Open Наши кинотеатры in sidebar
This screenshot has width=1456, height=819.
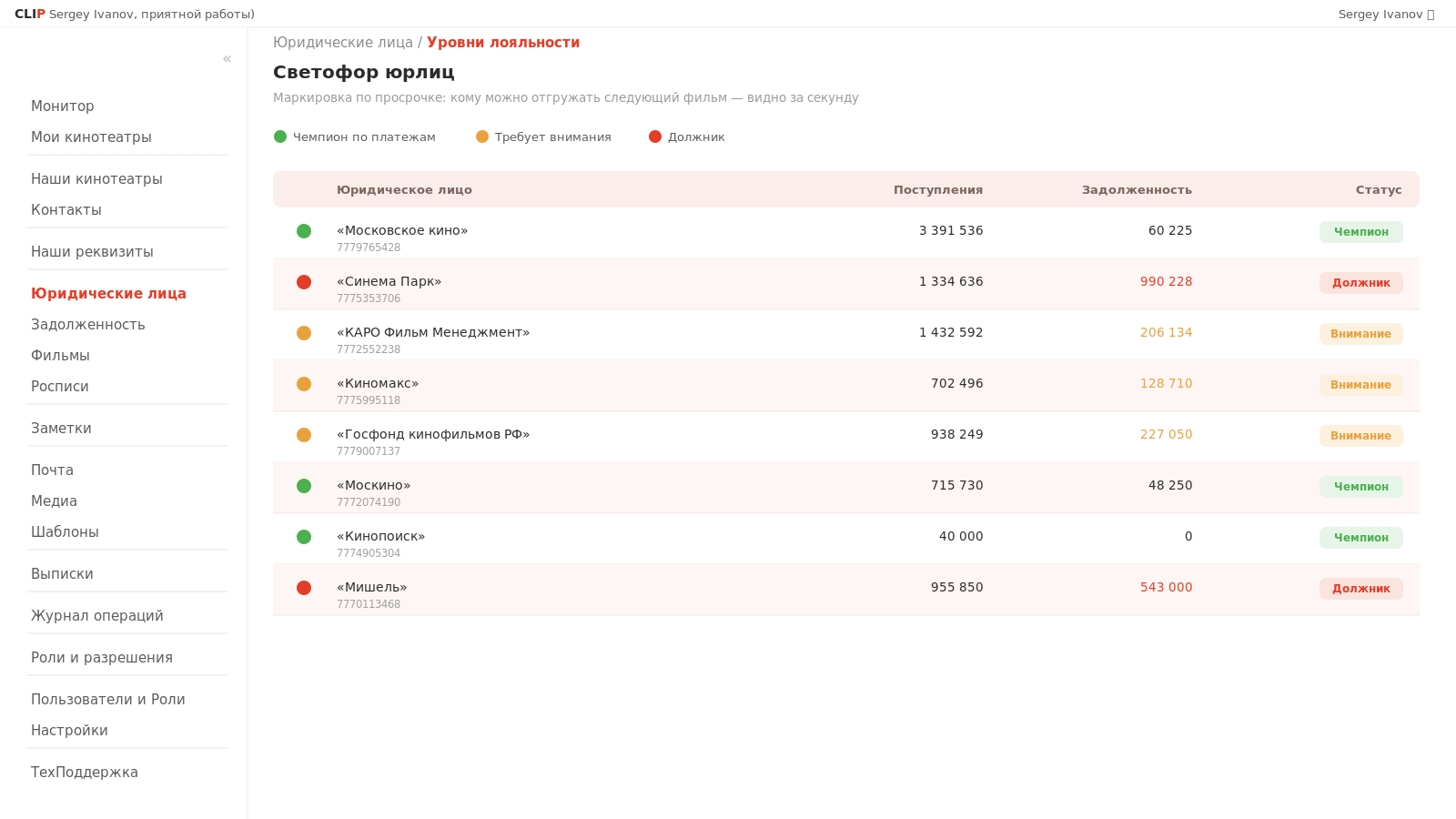click(96, 179)
